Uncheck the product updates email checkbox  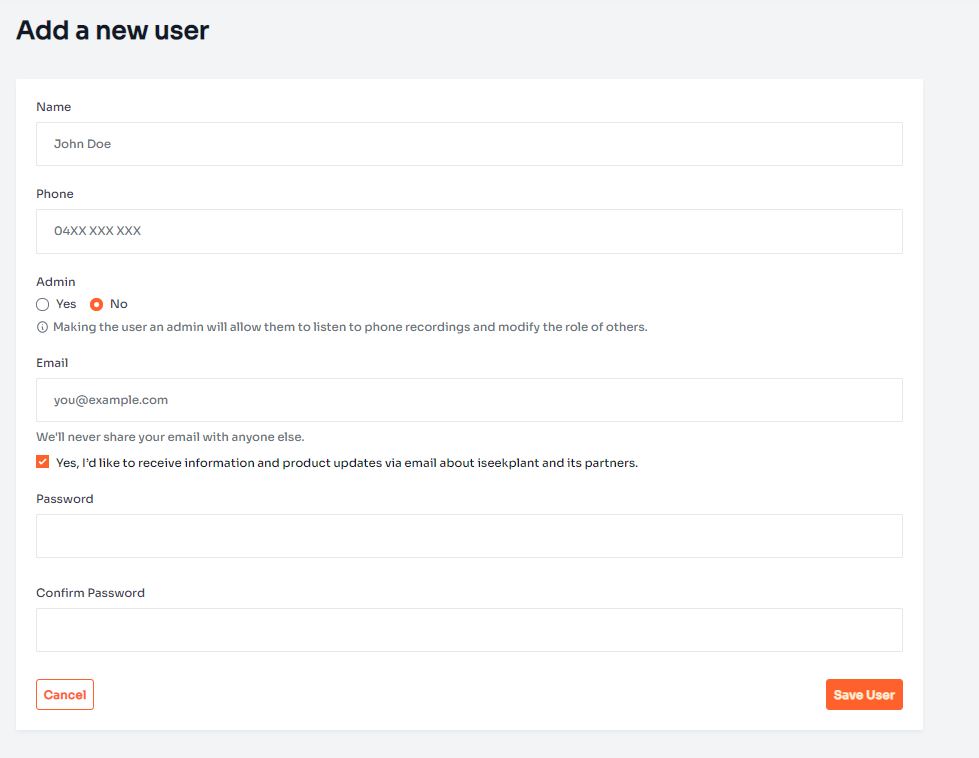pos(42,462)
